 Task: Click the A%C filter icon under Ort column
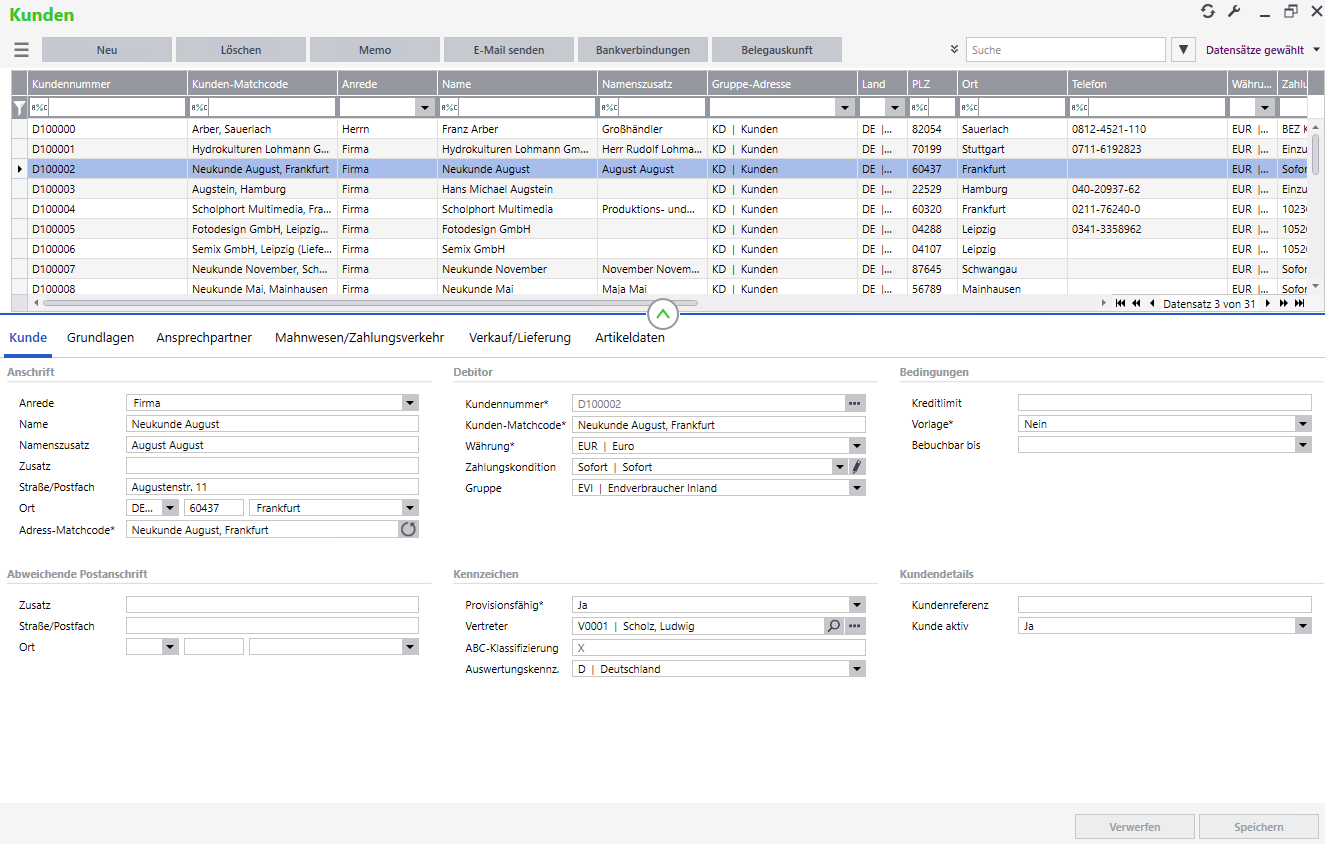pyautogui.click(x=970, y=107)
